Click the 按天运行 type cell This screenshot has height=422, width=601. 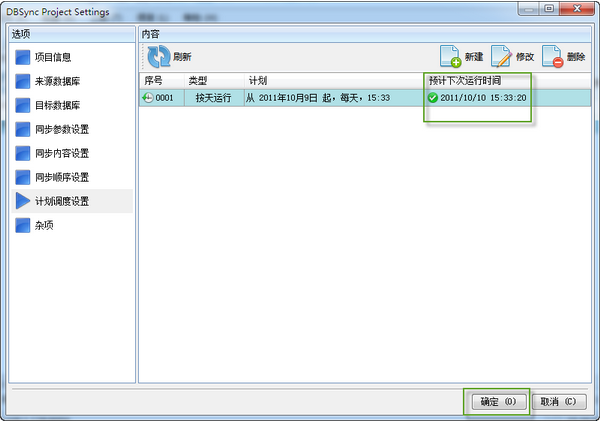tap(213, 98)
